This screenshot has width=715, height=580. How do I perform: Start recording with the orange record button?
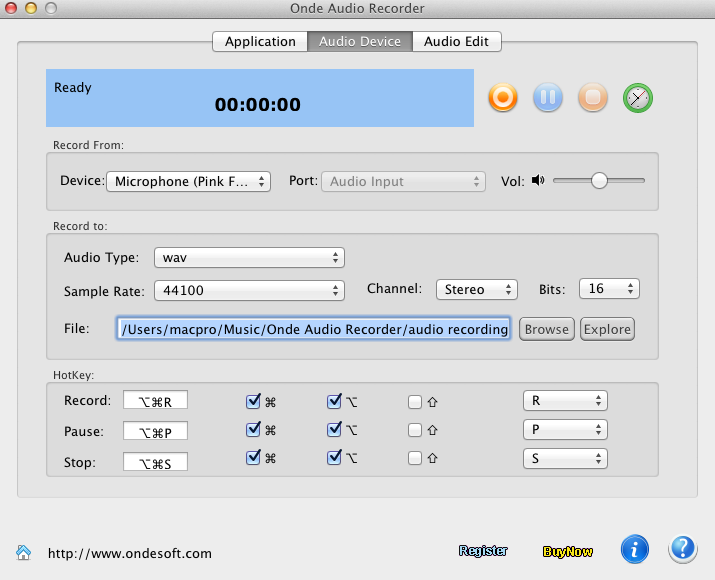click(503, 98)
